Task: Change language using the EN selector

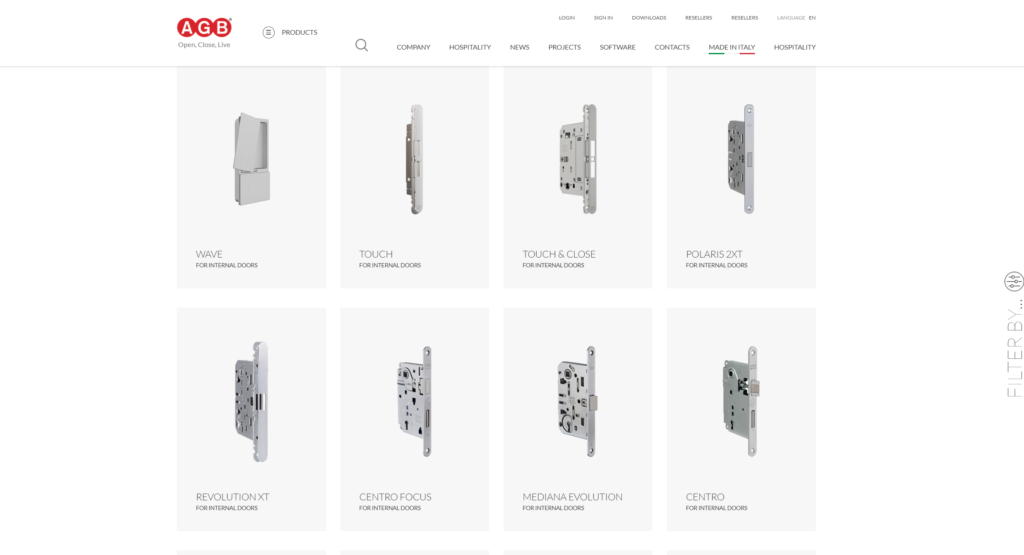Action: [812, 18]
